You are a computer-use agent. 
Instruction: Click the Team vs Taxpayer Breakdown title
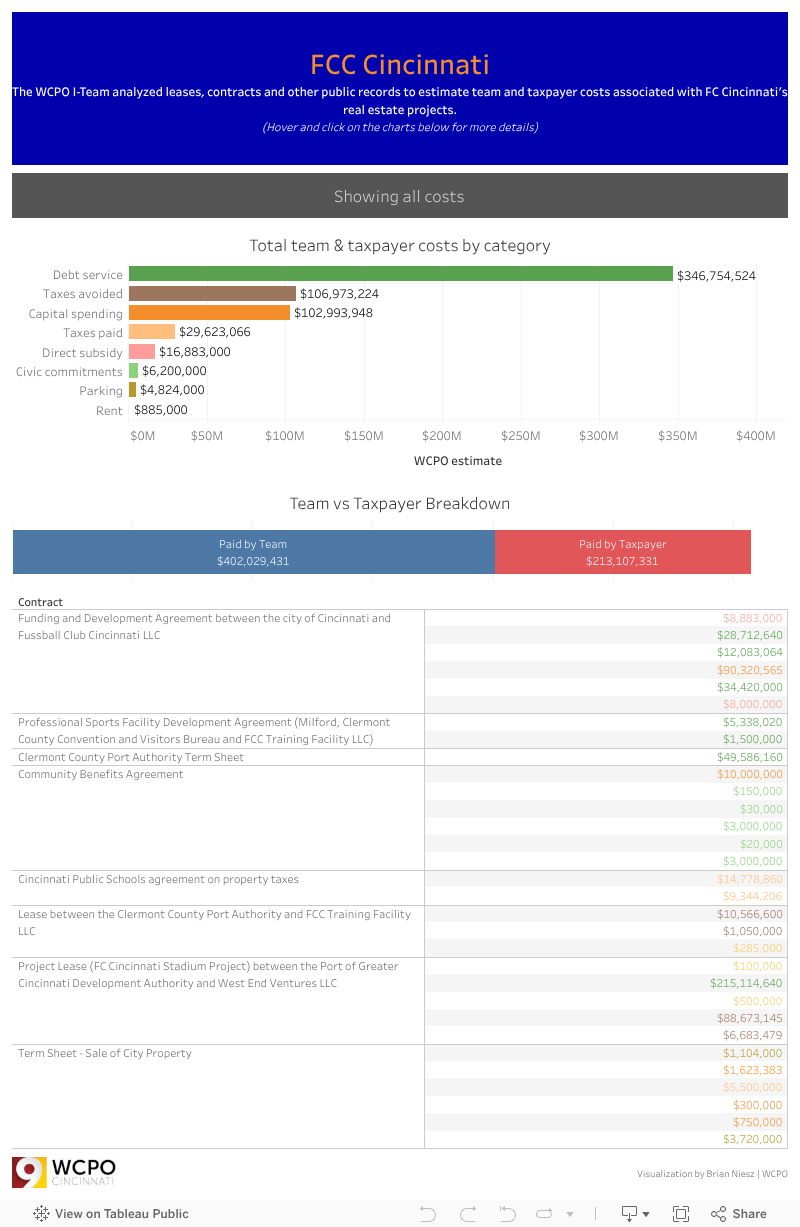(x=400, y=504)
